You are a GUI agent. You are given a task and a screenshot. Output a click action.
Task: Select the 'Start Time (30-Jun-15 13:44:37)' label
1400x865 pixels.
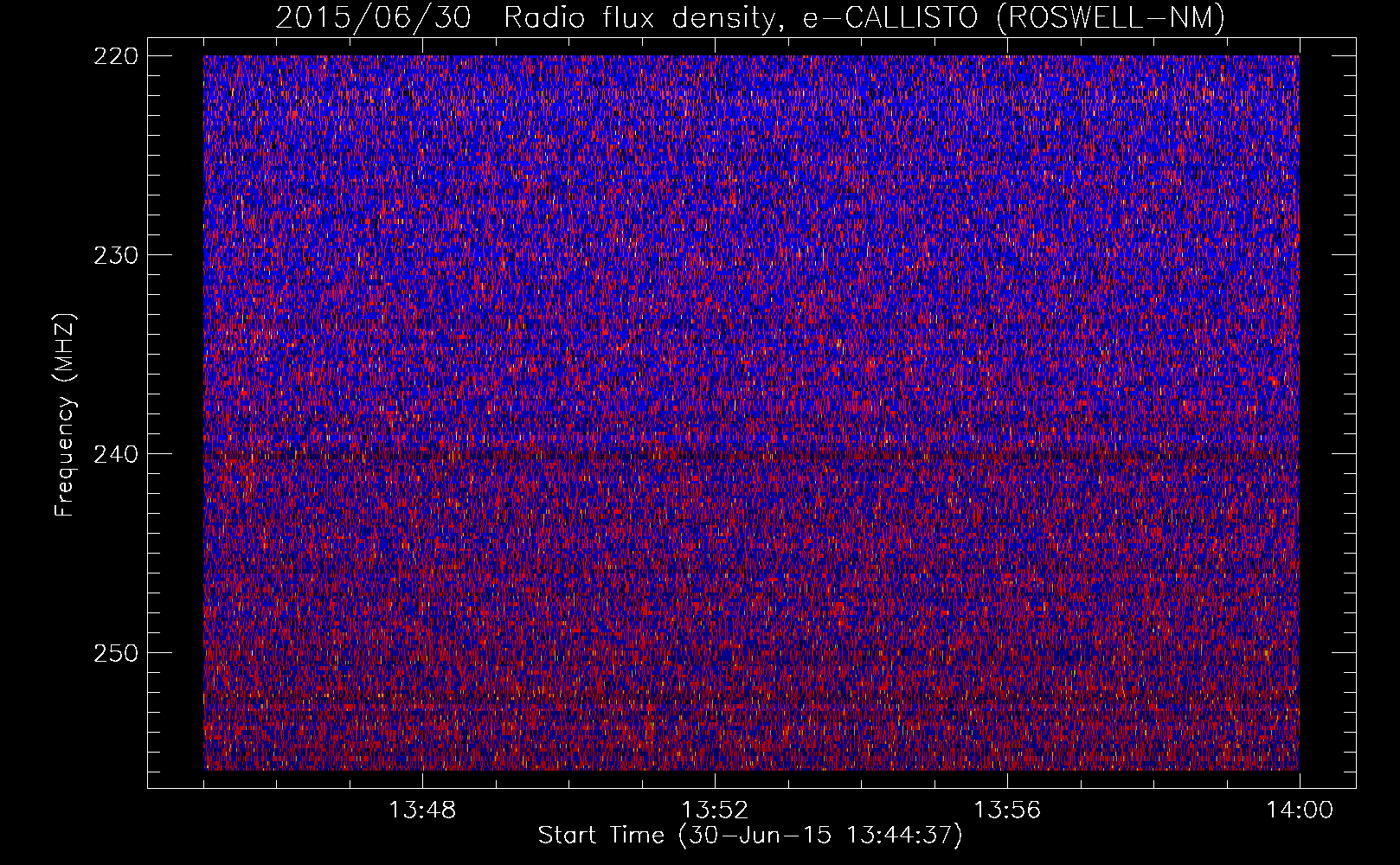pyautogui.click(x=750, y=836)
